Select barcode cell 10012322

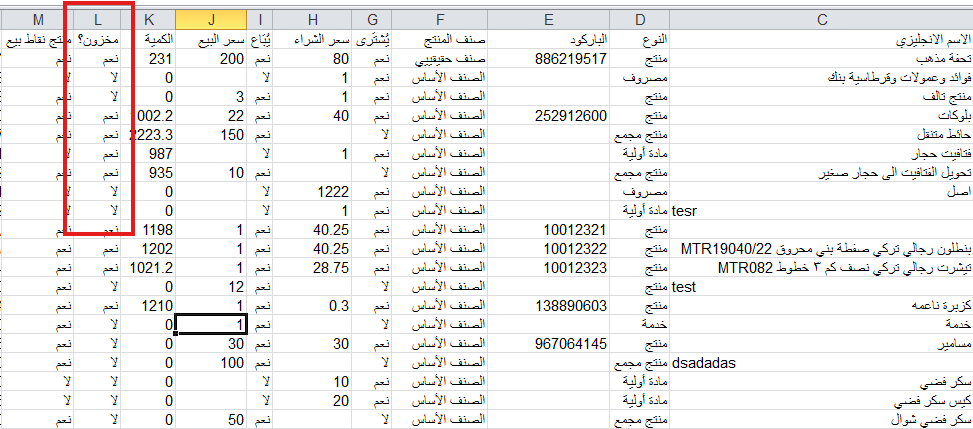pyautogui.click(x=549, y=249)
